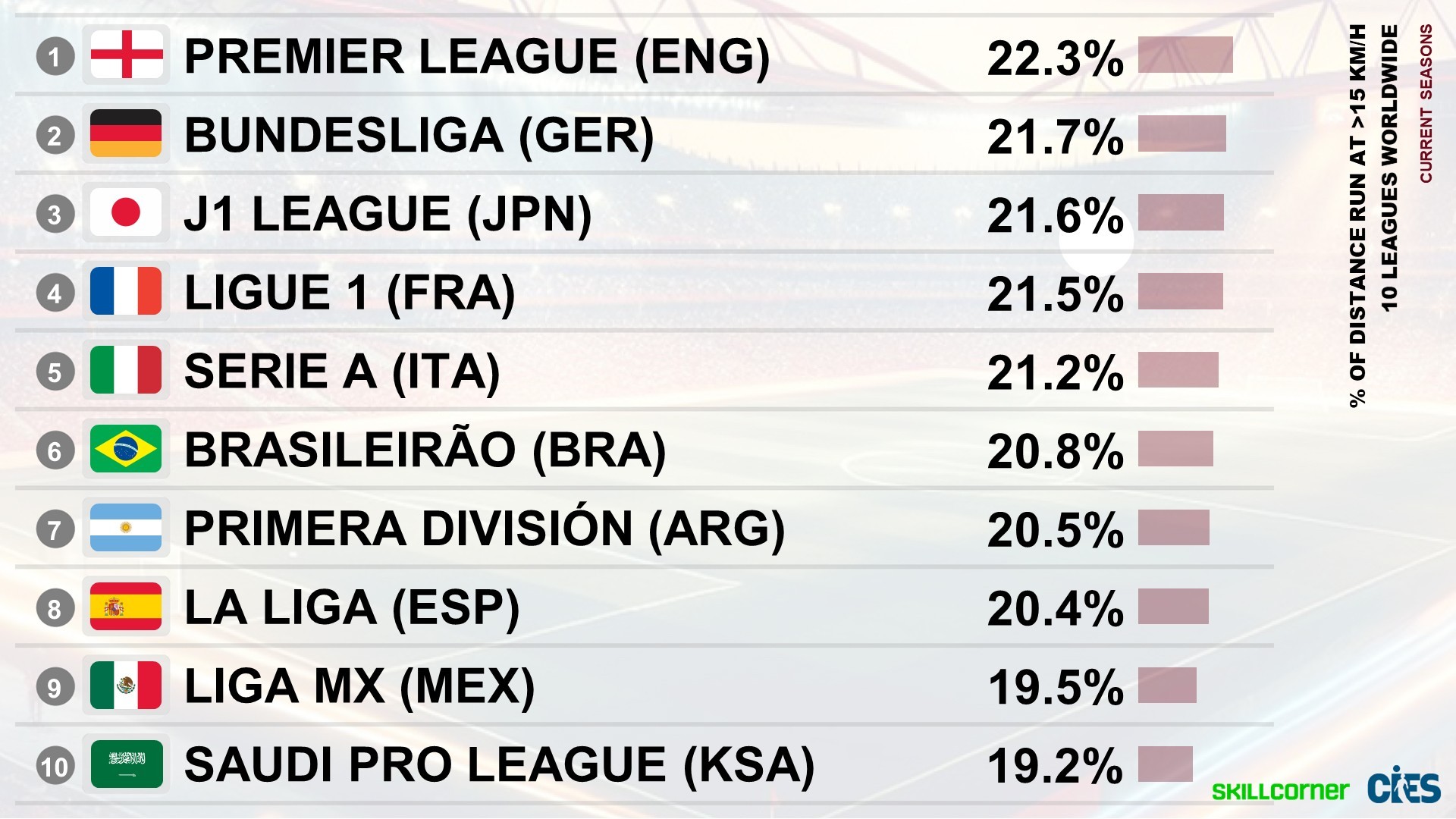Viewport: 1456px width, 819px height.
Task: Click the Germany flag icon
Action: [x=126, y=134]
